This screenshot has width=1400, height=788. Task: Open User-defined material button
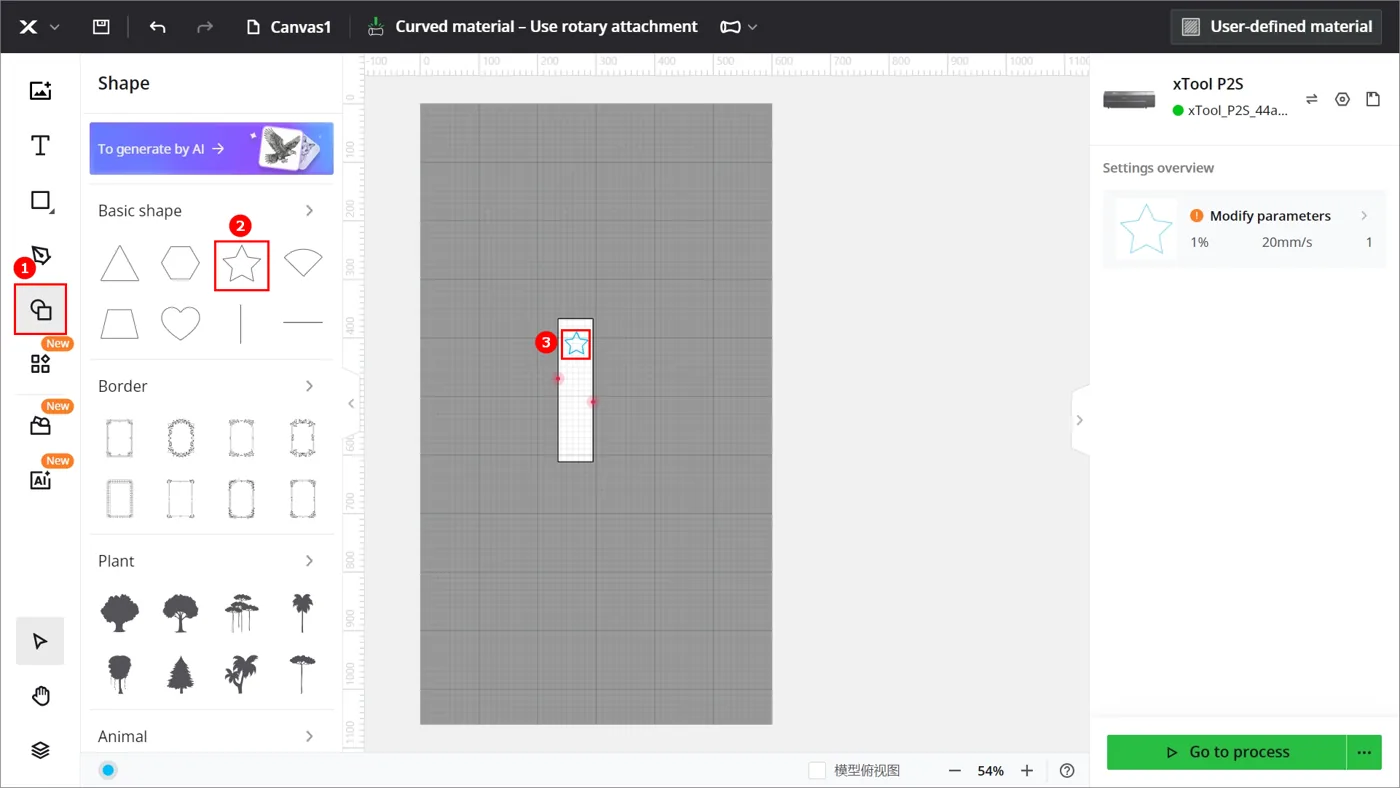[x=1276, y=27]
